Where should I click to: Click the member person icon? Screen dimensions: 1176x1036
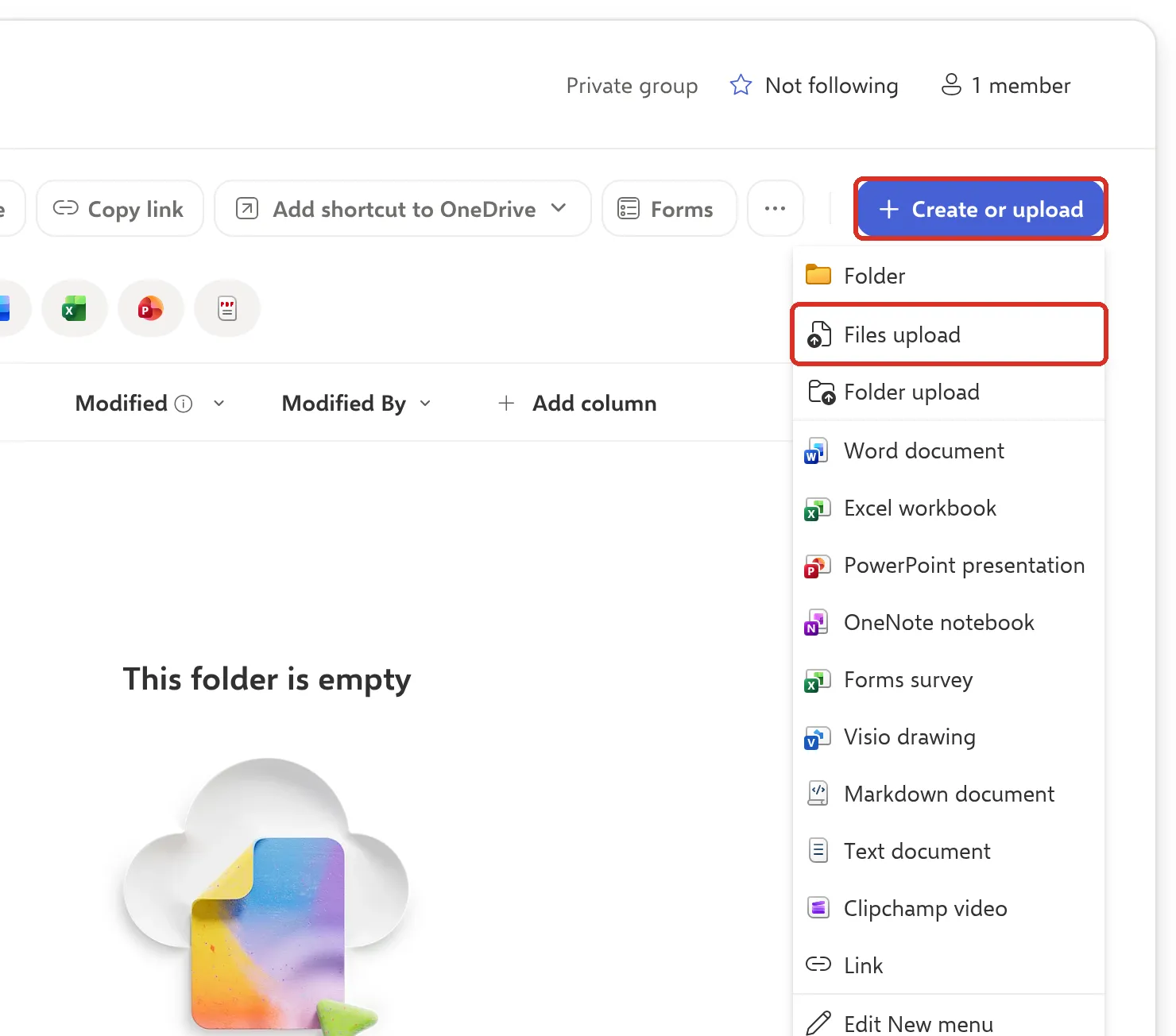(x=951, y=85)
